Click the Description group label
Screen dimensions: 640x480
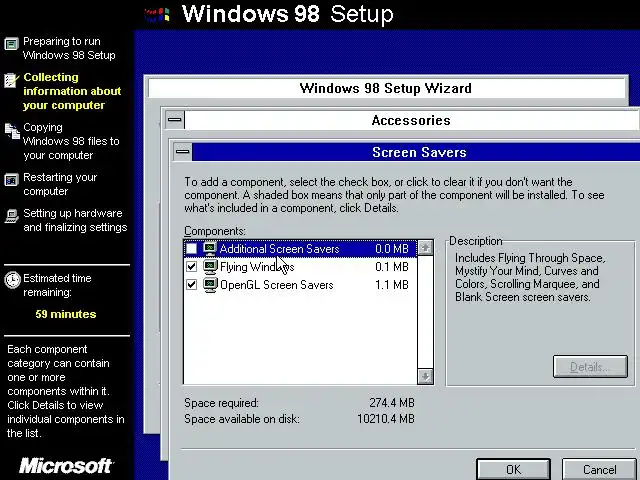coord(476,241)
